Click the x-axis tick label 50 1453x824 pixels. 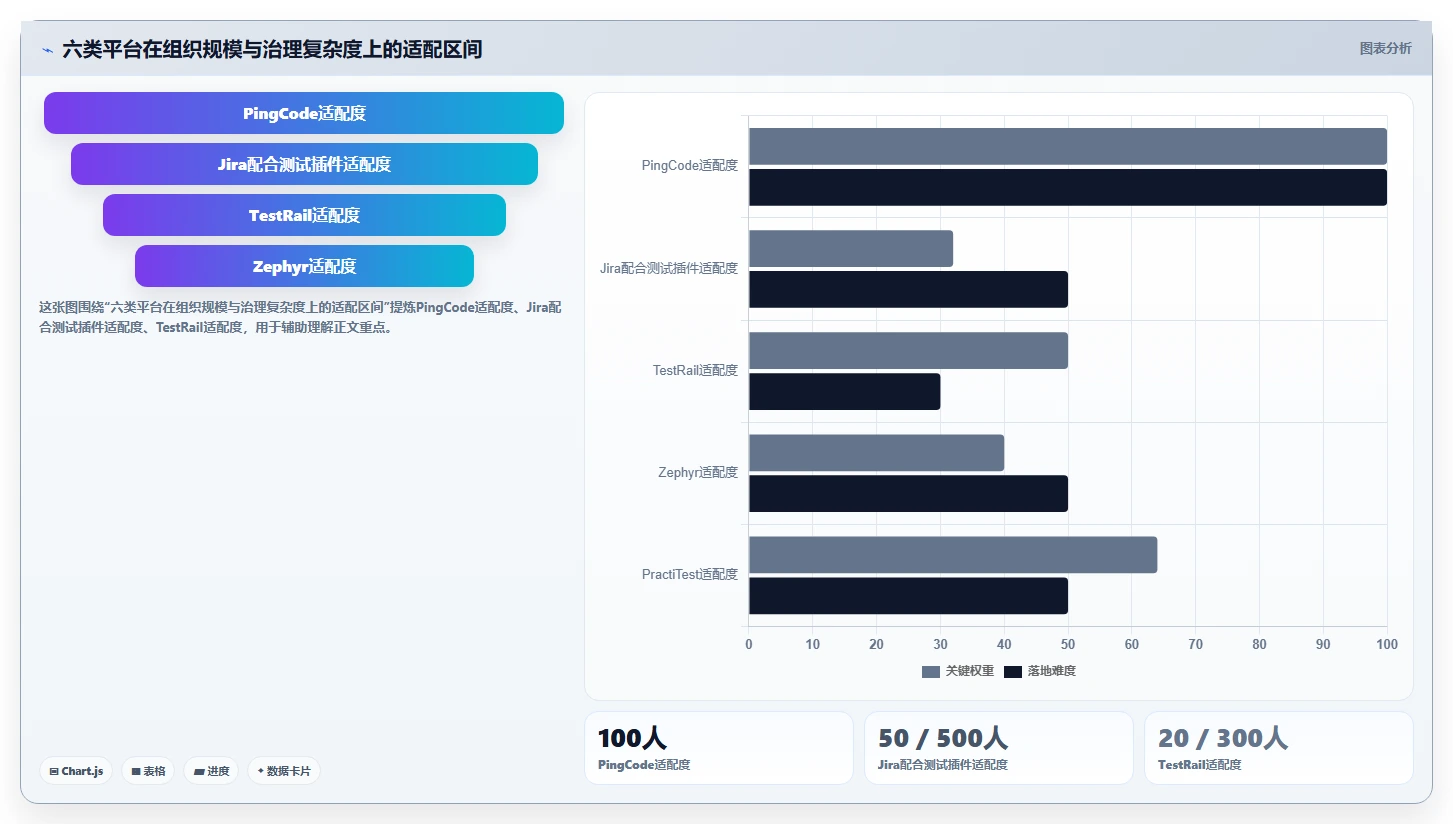point(1068,644)
